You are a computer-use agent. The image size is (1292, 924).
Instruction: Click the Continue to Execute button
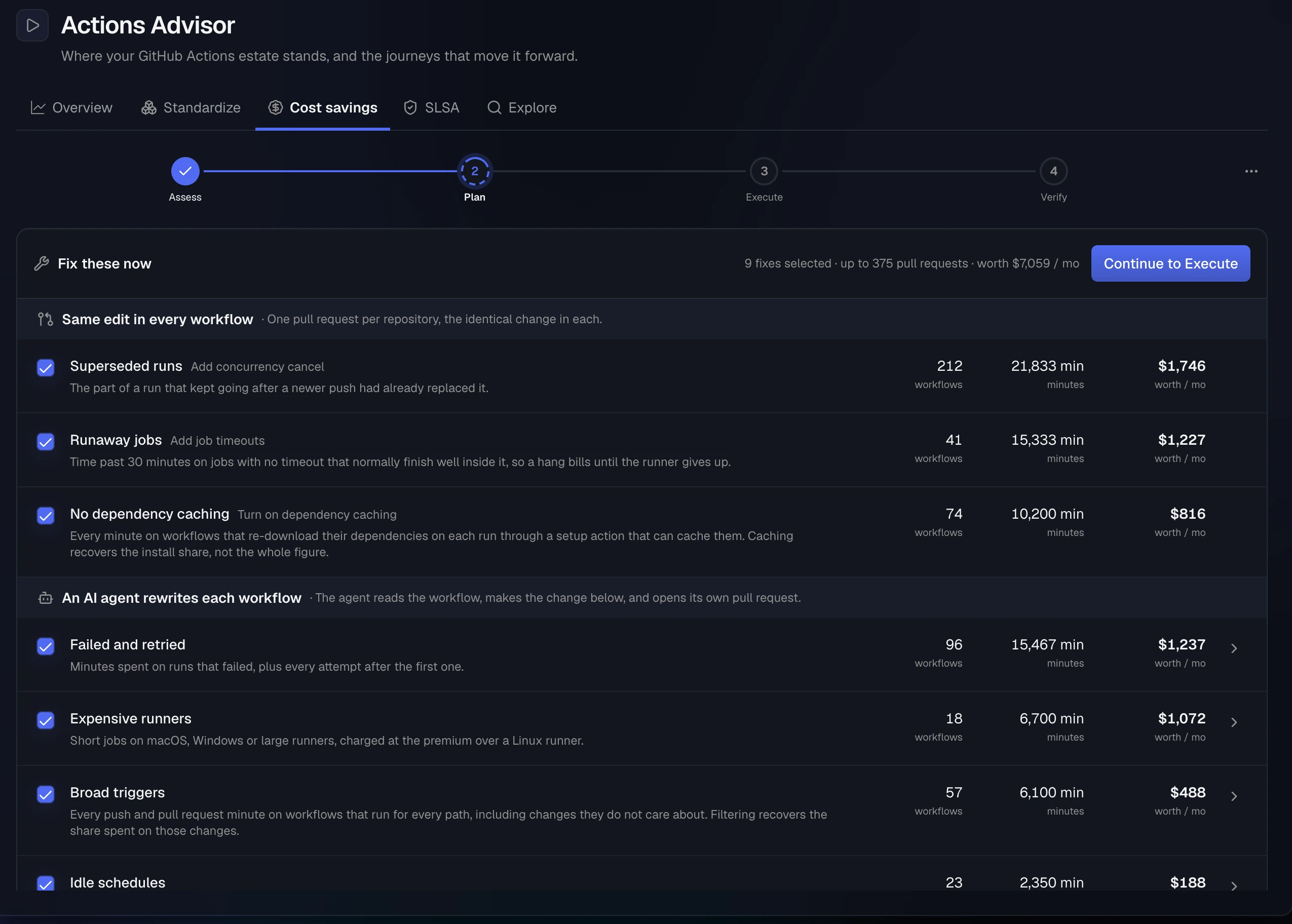1170,263
